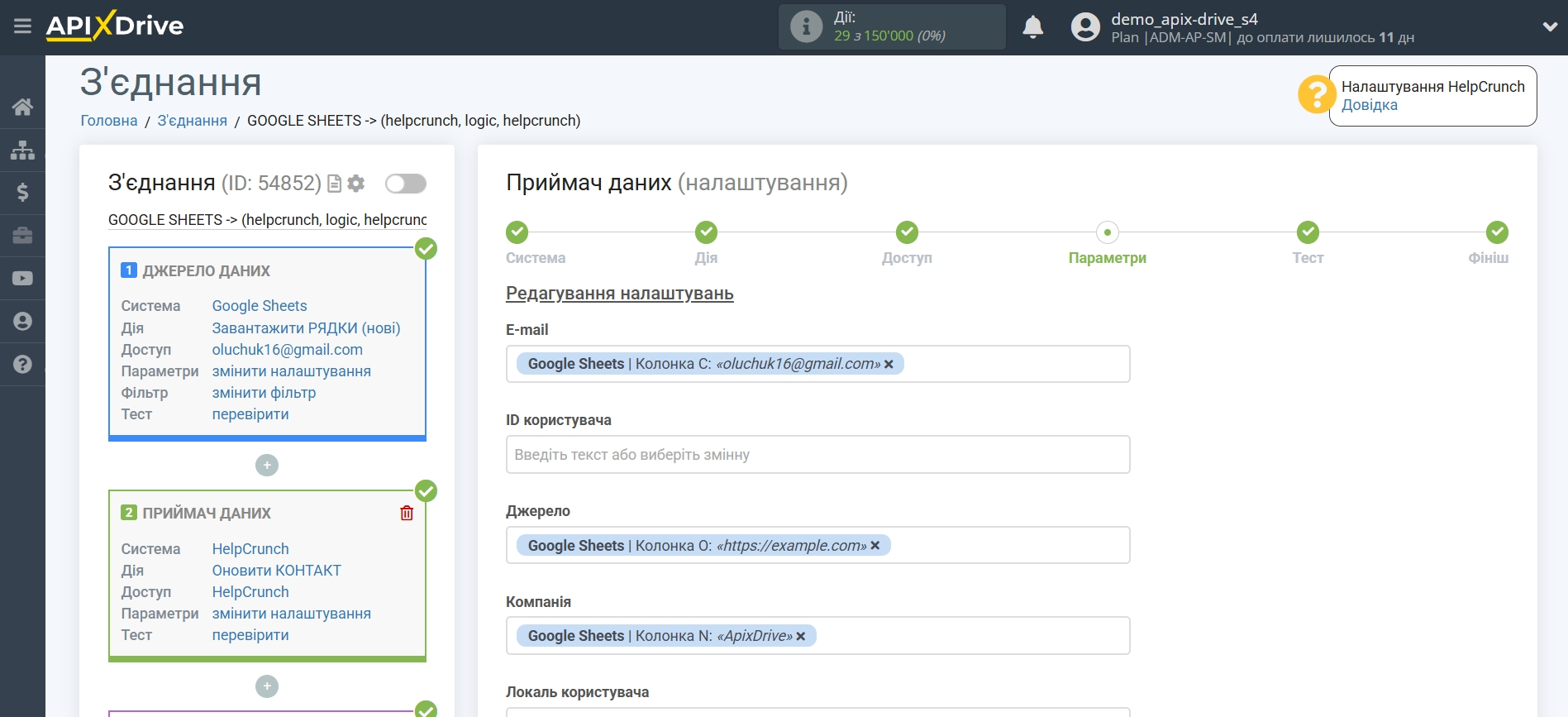Click the oluchuk16@gmail.com access link

[x=288, y=350]
